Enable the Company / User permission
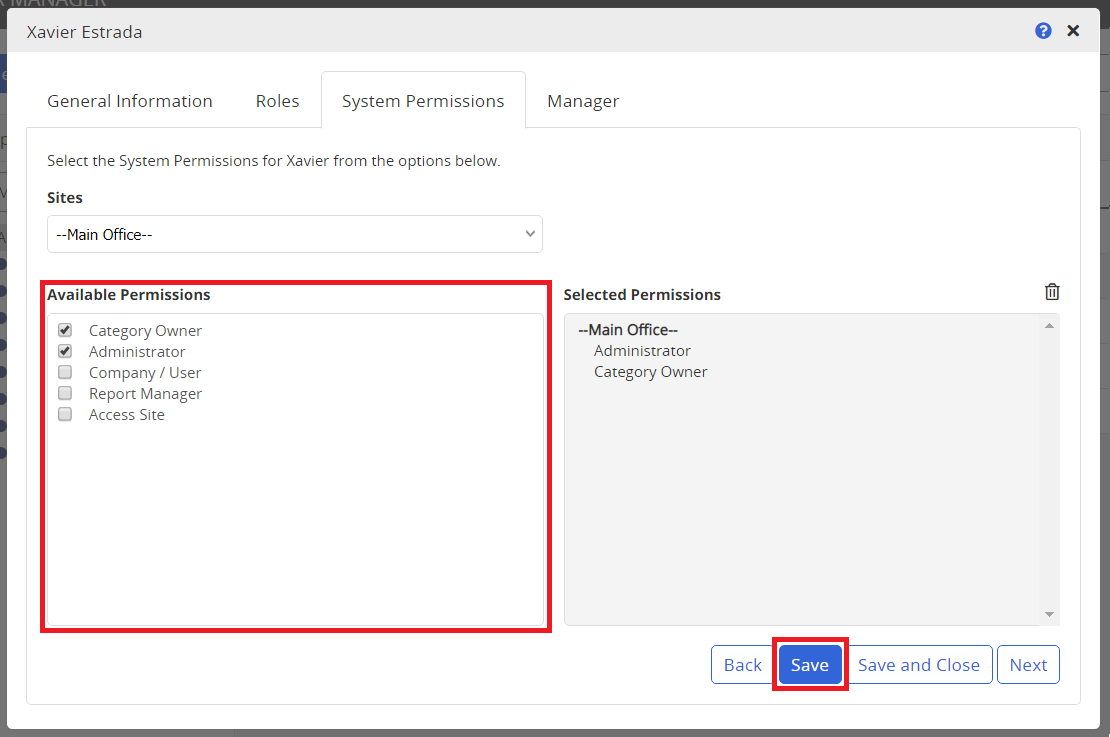This screenshot has height=737, width=1110. (64, 371)
